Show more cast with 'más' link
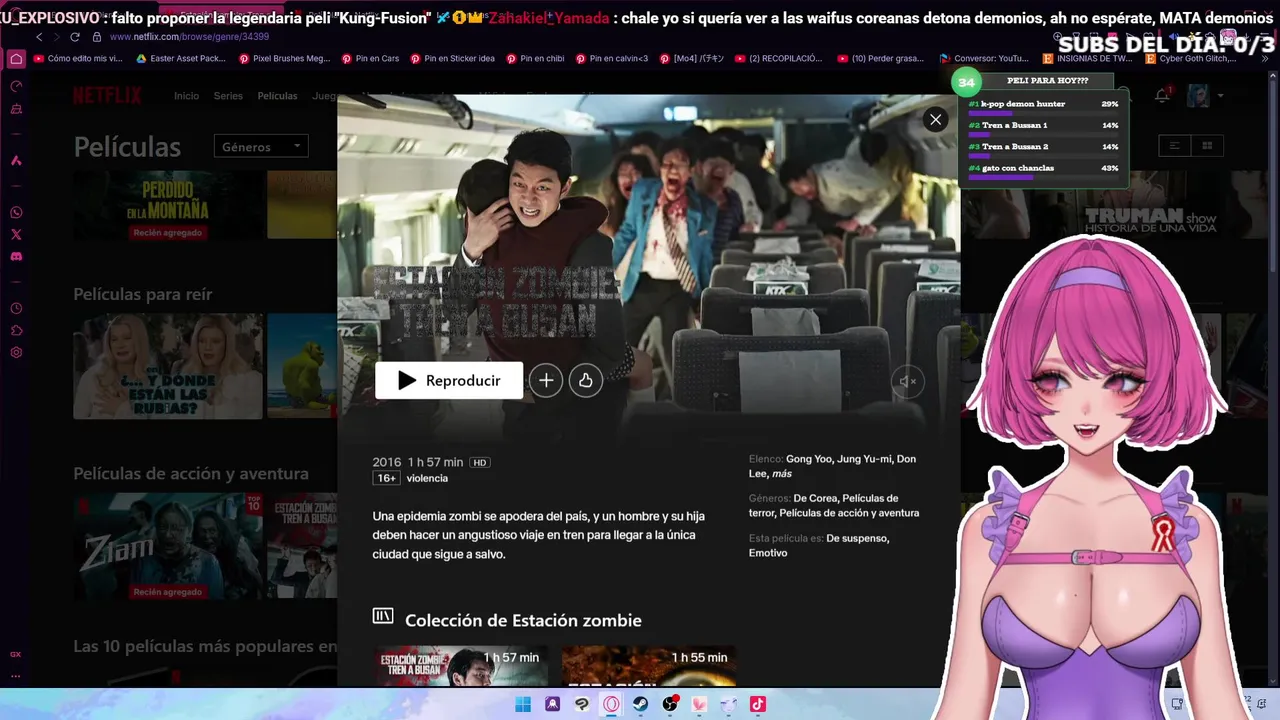The height and width of the screenshot is (720, 1280). tap(782, 474)
